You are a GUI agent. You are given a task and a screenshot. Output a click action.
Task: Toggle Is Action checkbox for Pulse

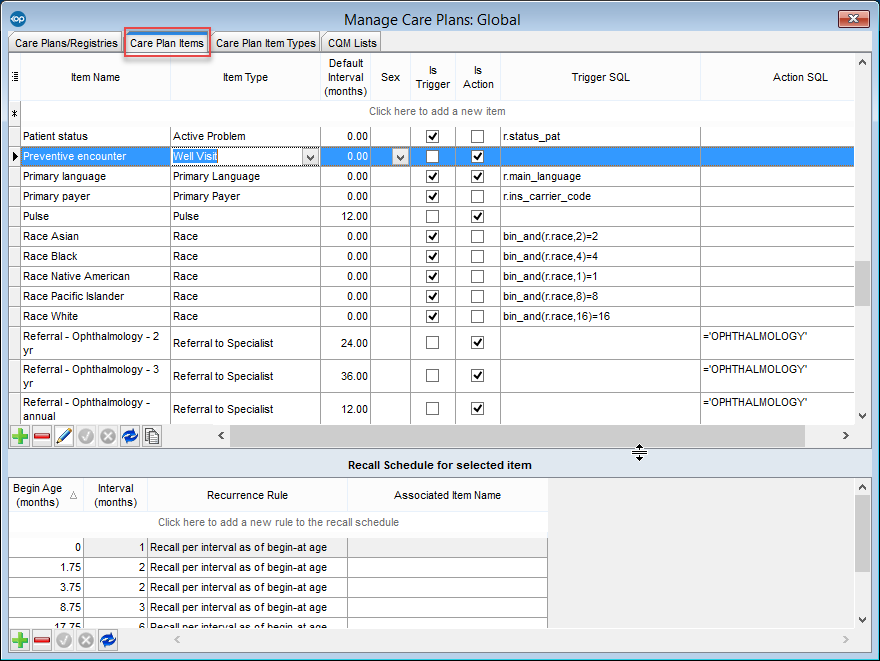(478, 216)
